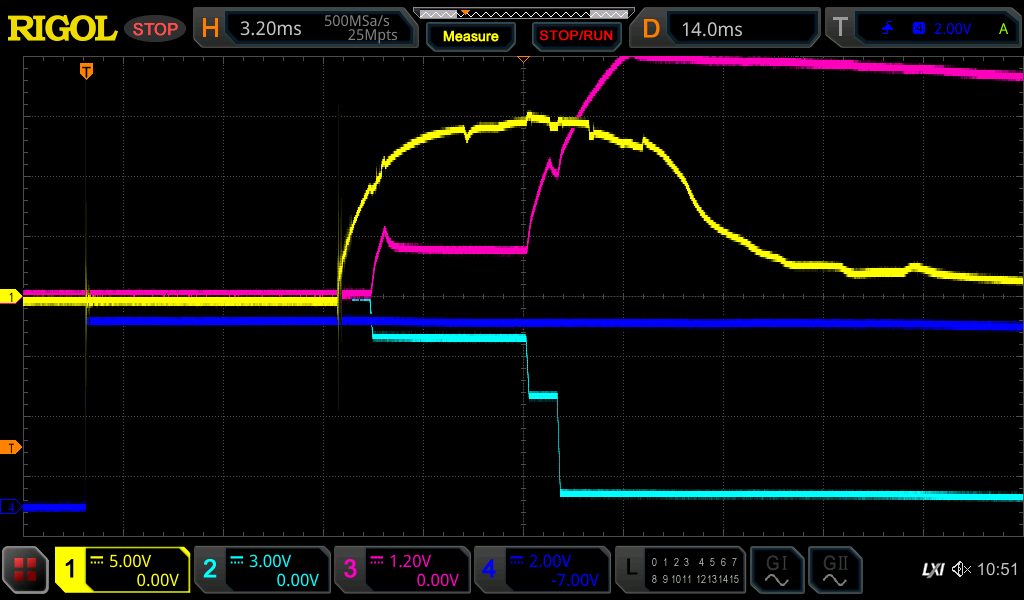Select the channel 4 ground level marker
Screen dimensions: 1024x600
[x=12, y=507]
